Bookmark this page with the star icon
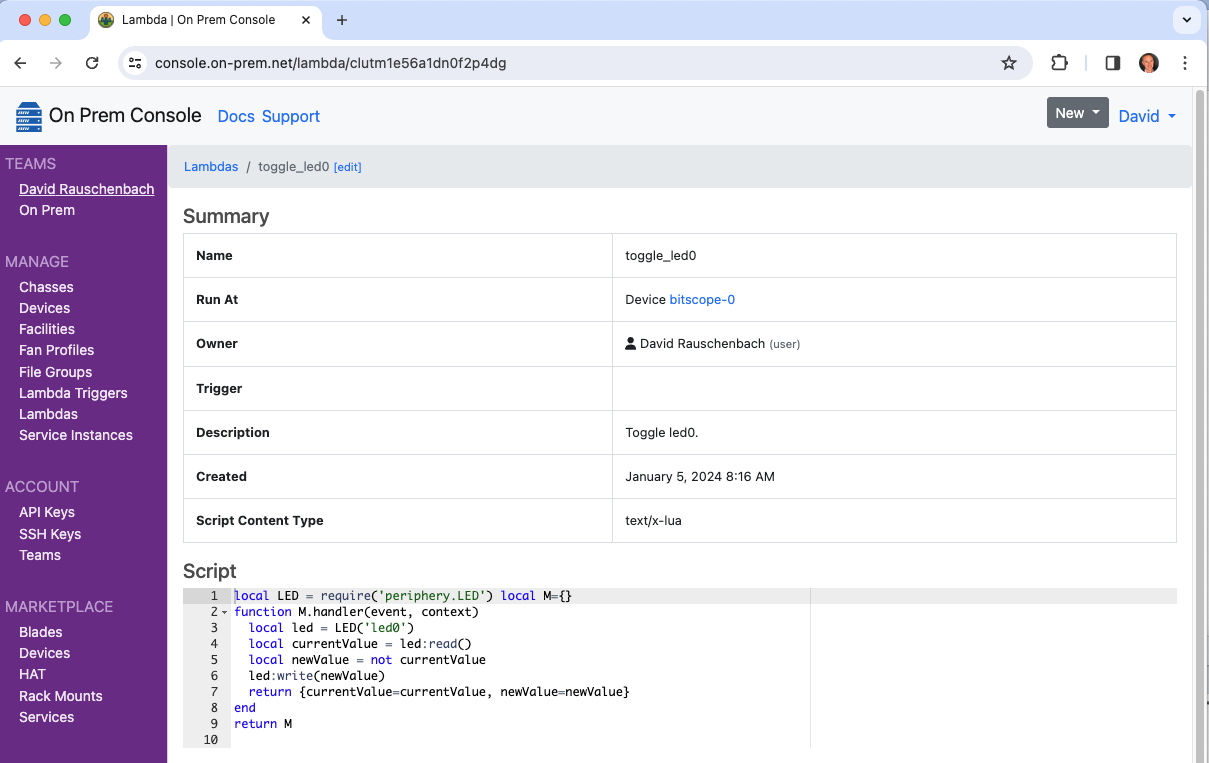The height and width of the screenshot is (763, 1209). tap(1009, 63)
